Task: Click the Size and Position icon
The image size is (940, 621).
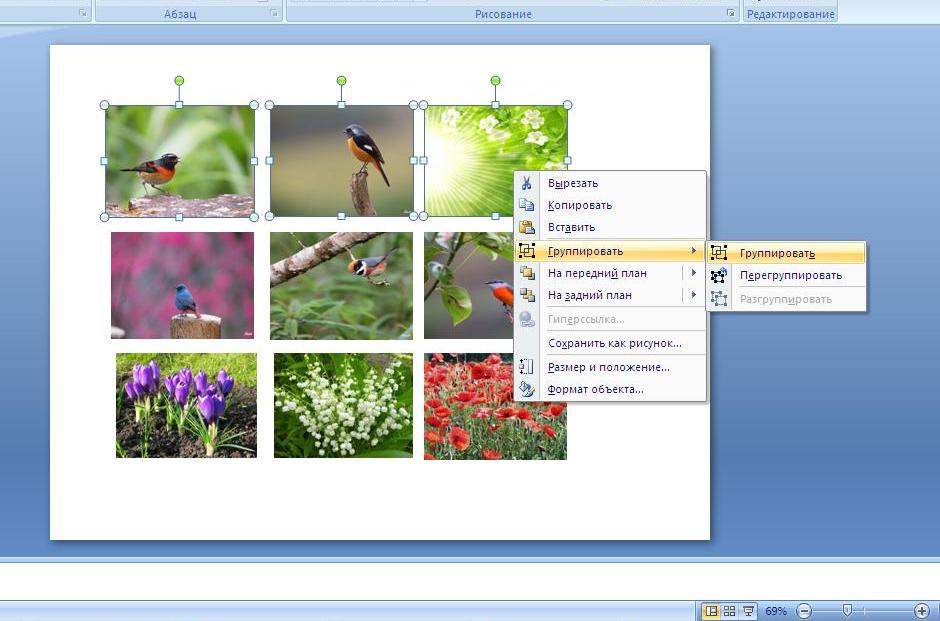Action: tap(526, 367)
